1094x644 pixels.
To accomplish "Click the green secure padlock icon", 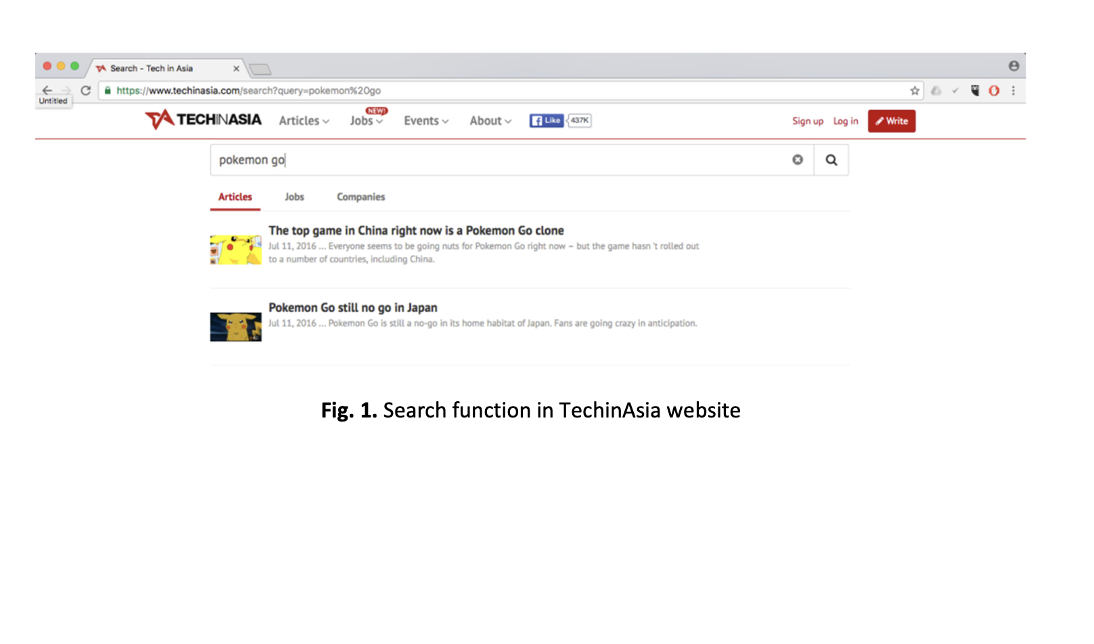I will pos(107,90).
